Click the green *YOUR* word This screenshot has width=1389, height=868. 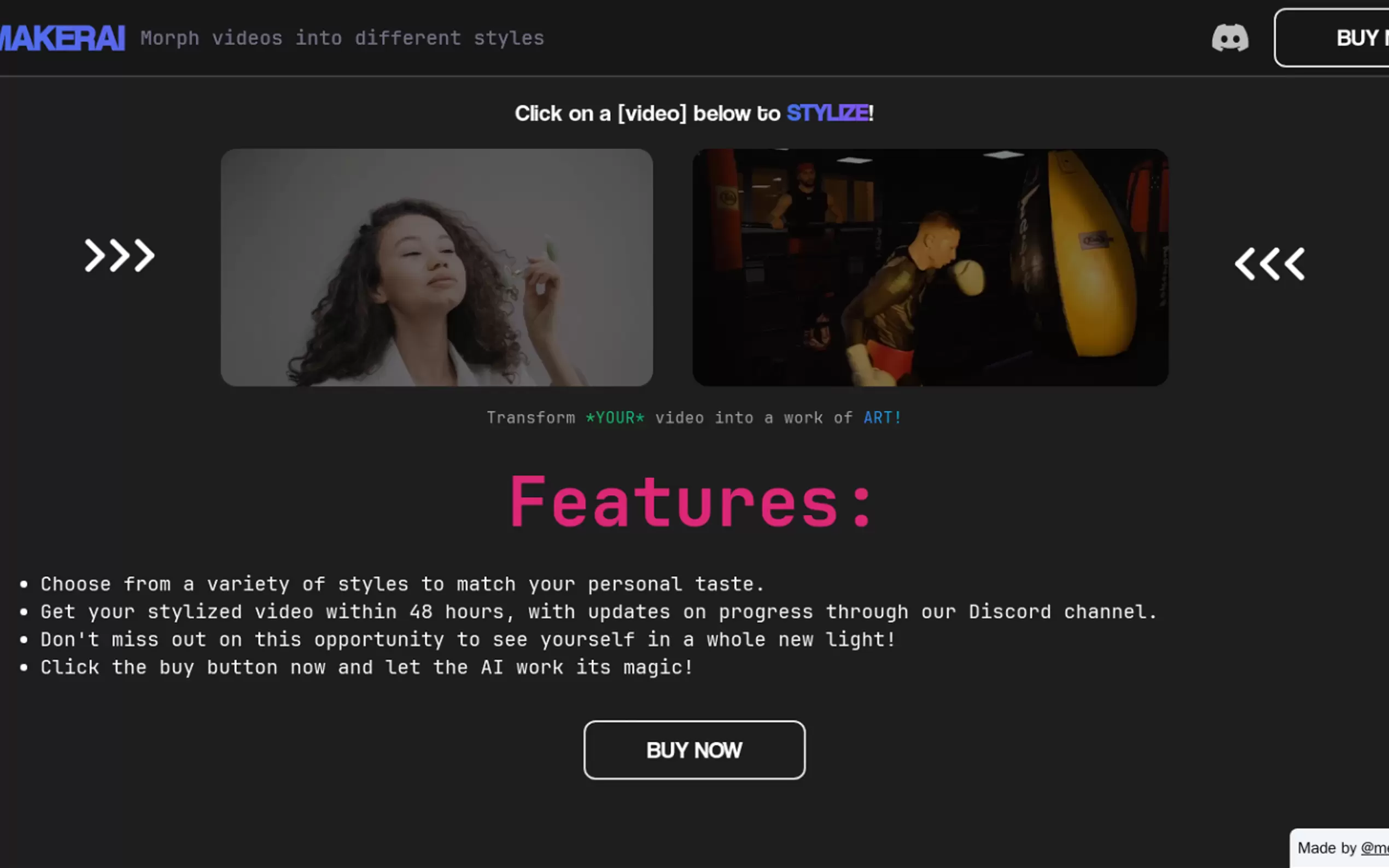tap(615, 418)
